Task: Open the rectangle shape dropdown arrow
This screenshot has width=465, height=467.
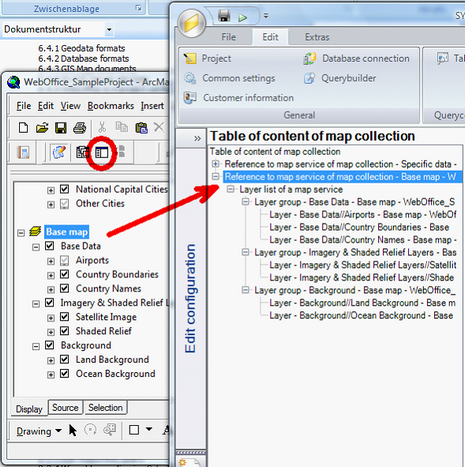Action: pyautogui.click(x=149, y=429)
